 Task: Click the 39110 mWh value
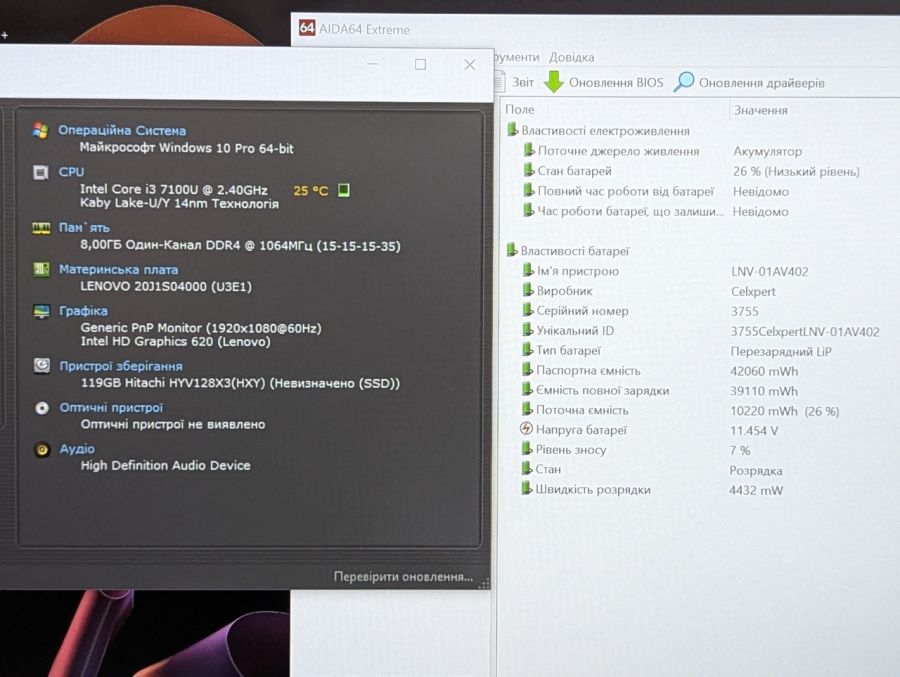click(764, 391)
